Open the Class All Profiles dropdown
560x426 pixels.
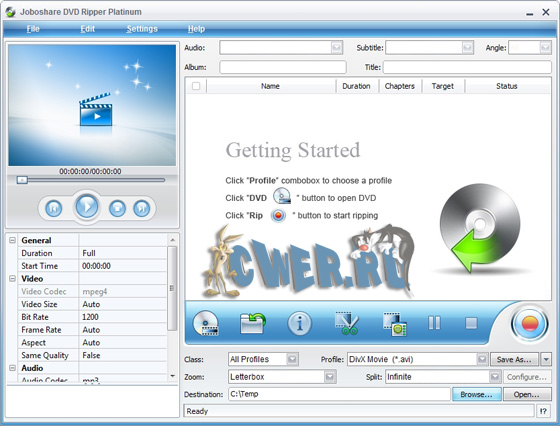(x=292, y=359)
